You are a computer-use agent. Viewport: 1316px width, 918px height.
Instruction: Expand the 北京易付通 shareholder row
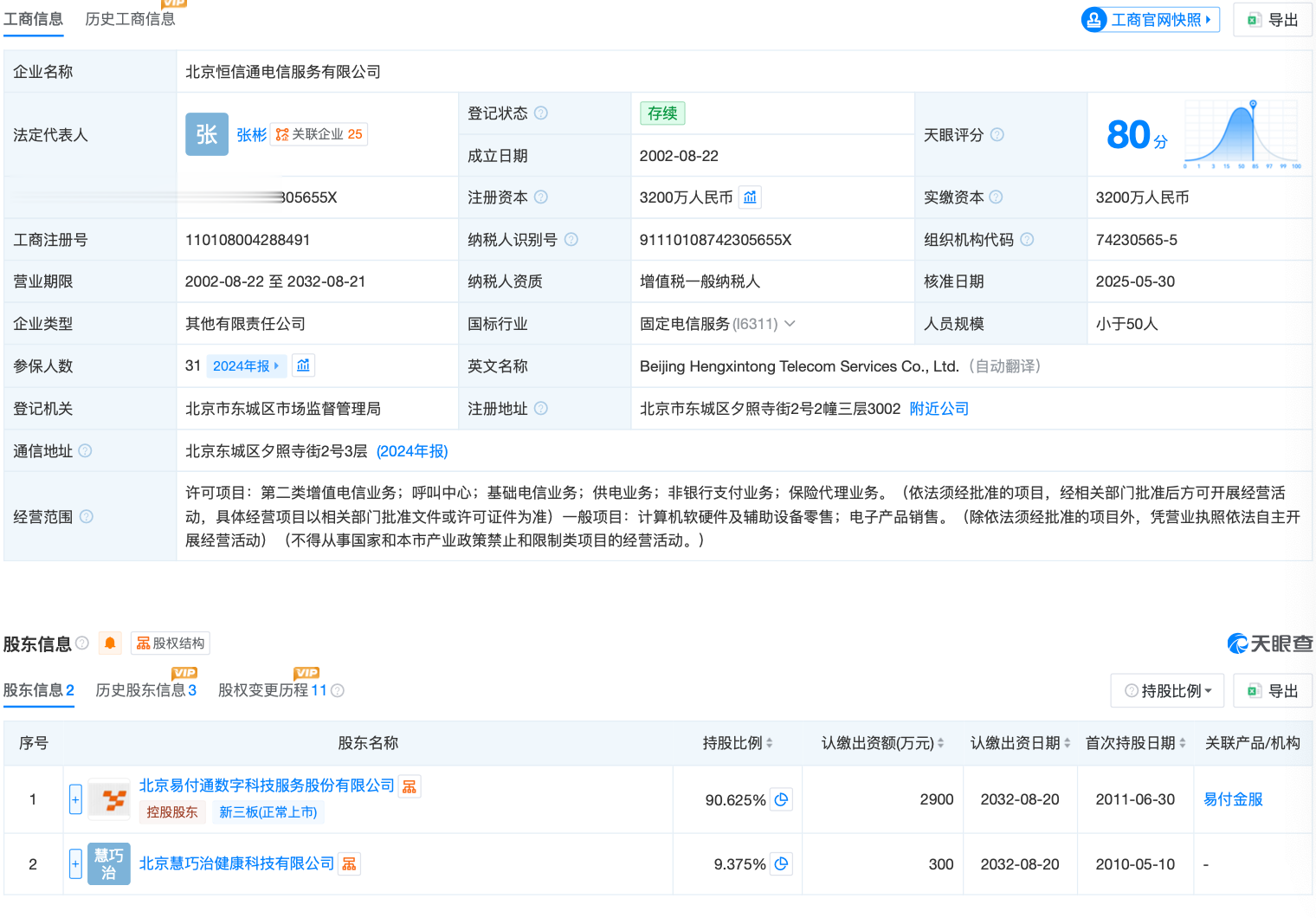coord(75,799)
